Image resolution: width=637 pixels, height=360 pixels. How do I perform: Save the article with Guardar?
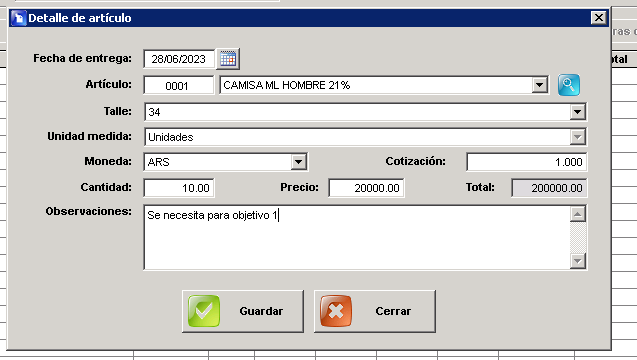tap(243, 311)
